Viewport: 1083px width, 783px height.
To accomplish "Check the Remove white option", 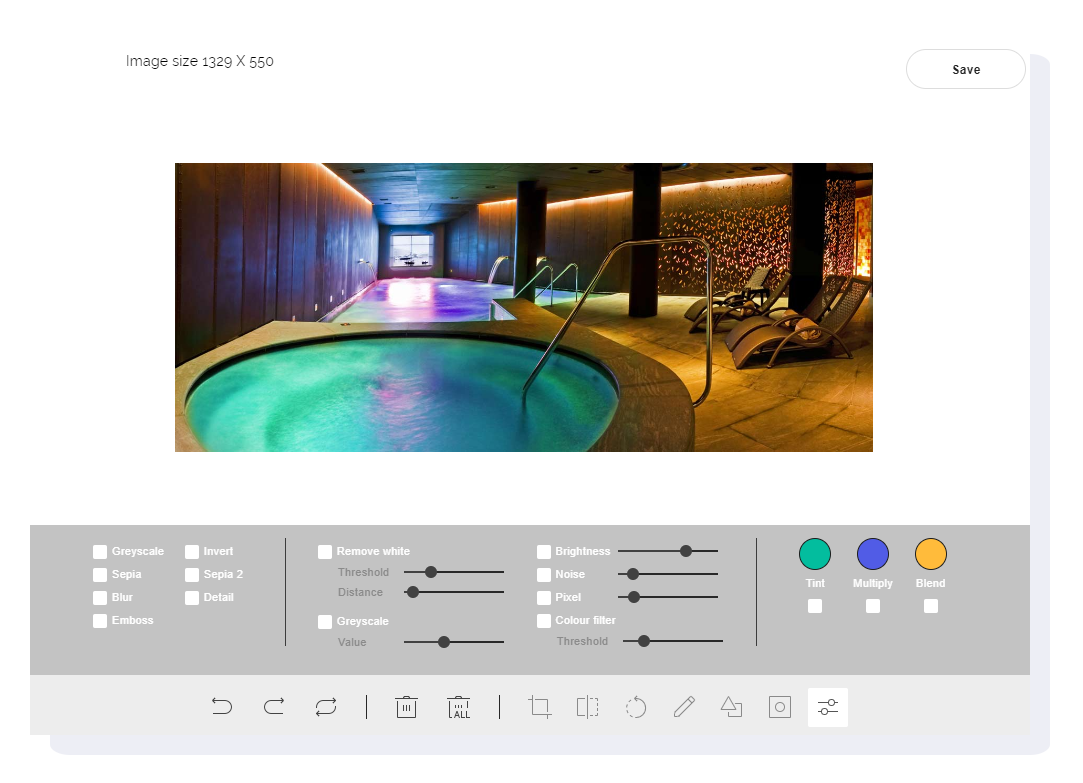I will point(325,552).
